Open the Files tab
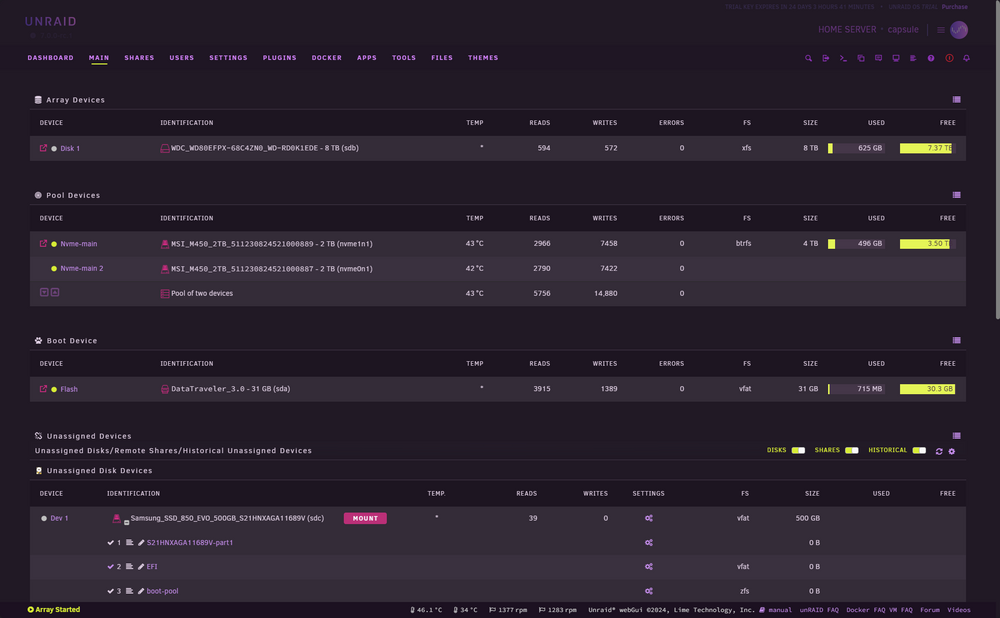Image resolution: width=1000 pixels, height=618 pixels. pyautogui.click(x=441, y=57)
